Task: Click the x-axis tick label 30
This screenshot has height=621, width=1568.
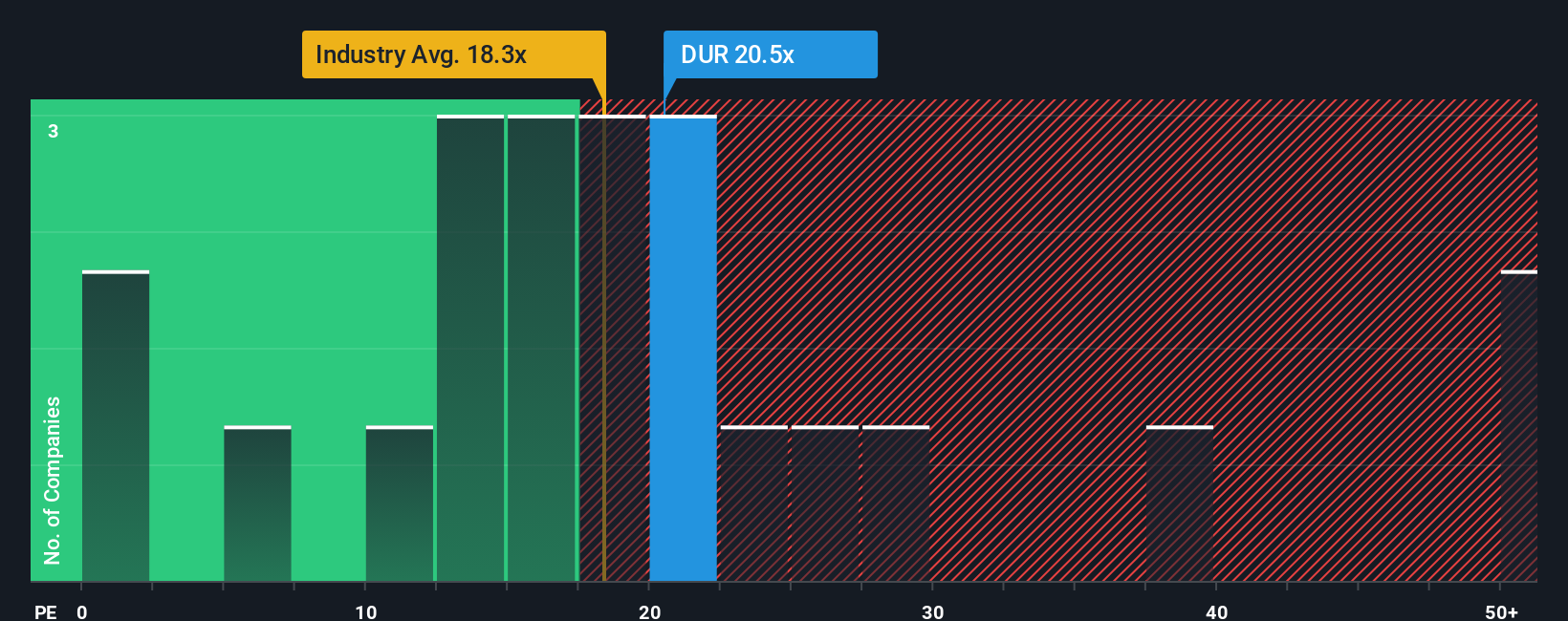Action: 933,612
